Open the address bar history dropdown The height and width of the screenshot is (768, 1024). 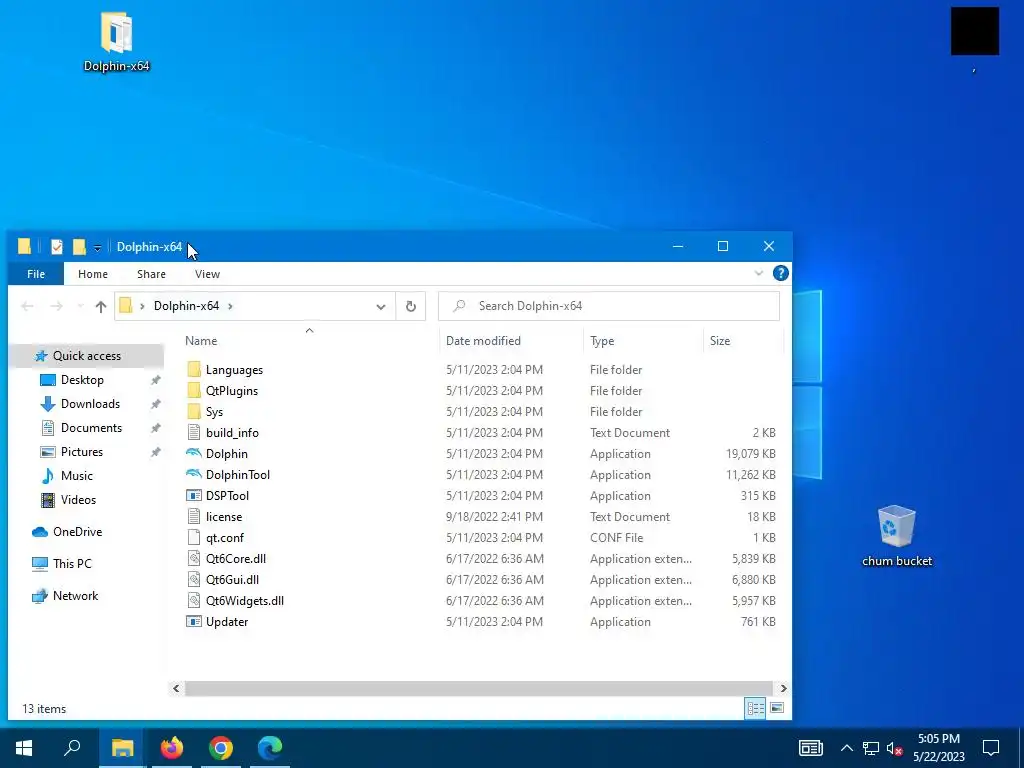pyautogui.click(x=381, y=306)
